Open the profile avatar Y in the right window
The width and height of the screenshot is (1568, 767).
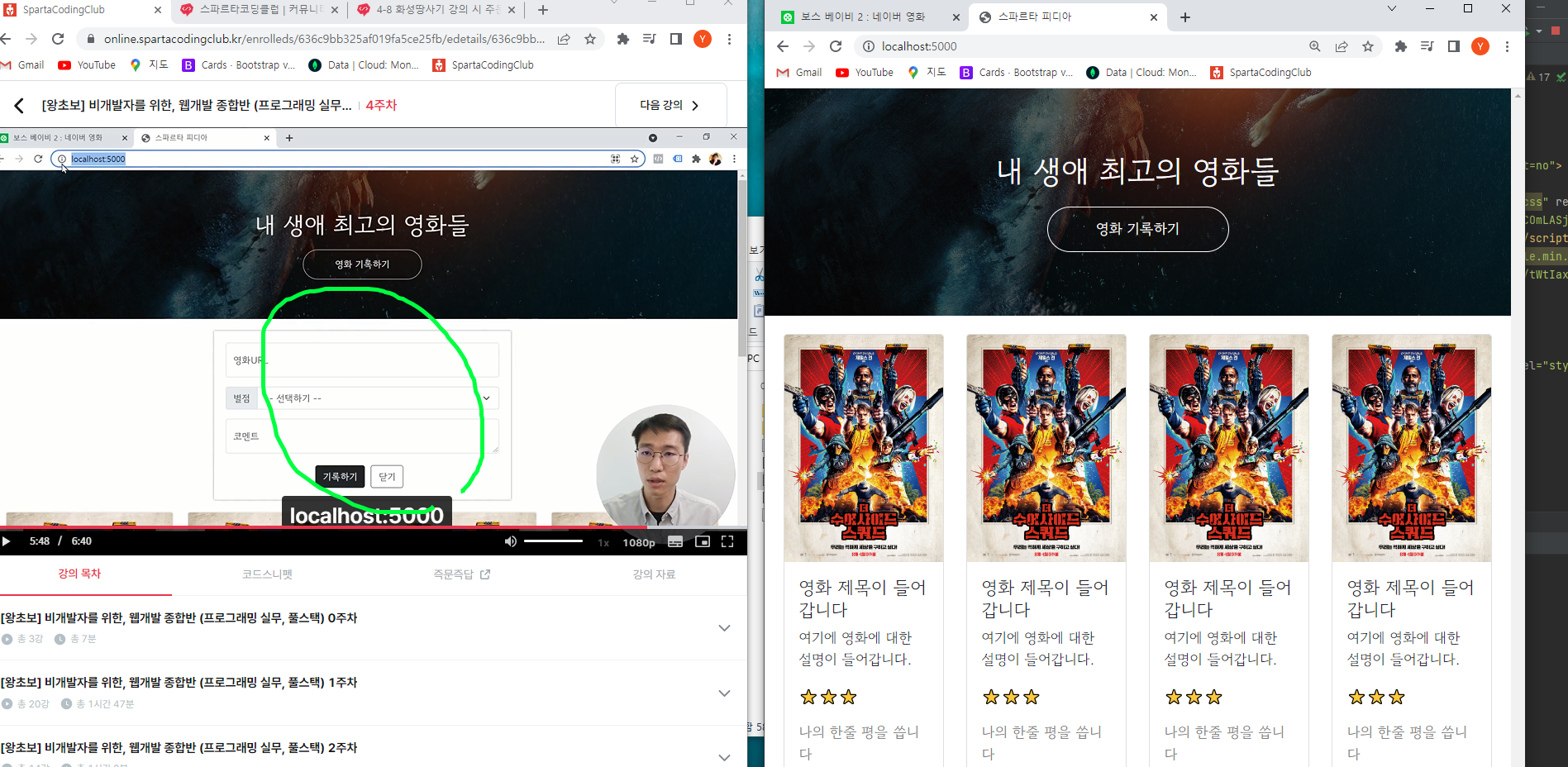[1480, 46]
